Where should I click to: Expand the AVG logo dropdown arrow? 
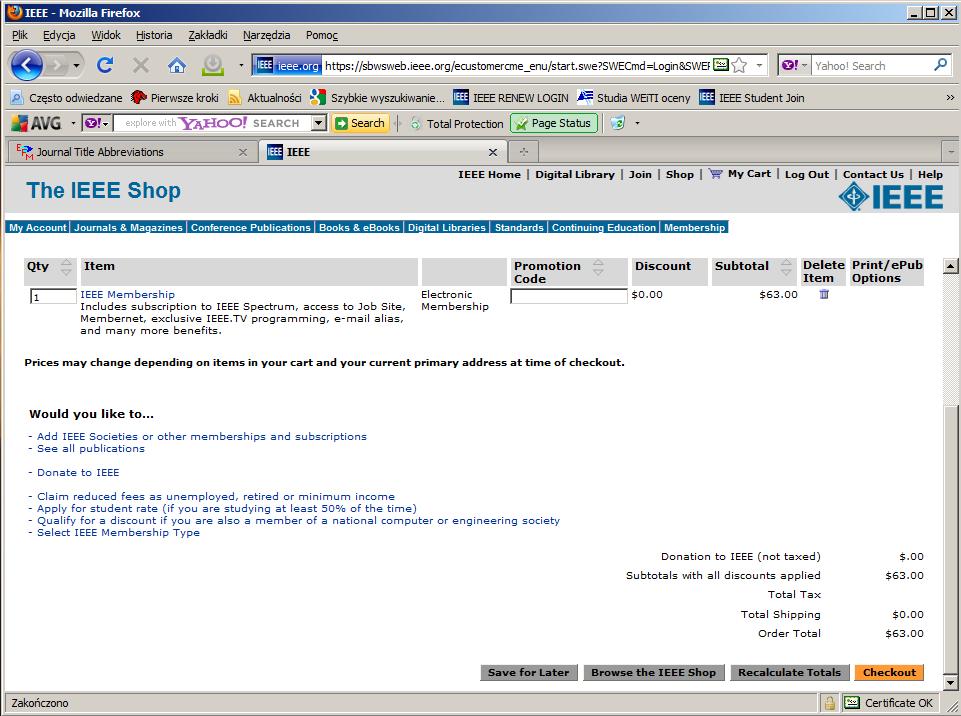tap(73, 123)
